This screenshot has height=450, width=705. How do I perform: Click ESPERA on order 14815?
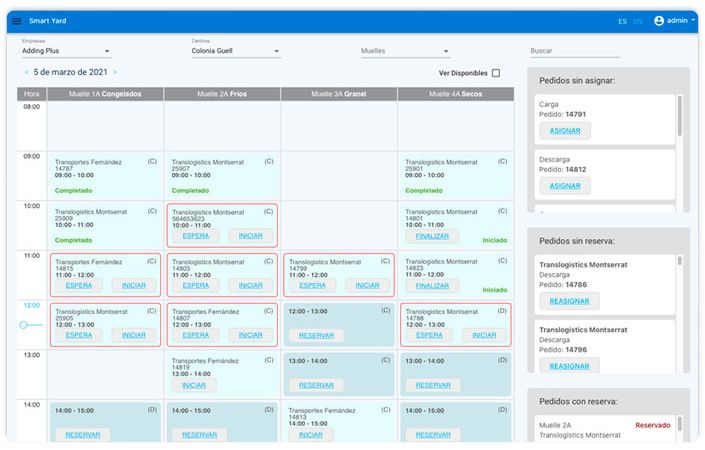pos(79,285)
